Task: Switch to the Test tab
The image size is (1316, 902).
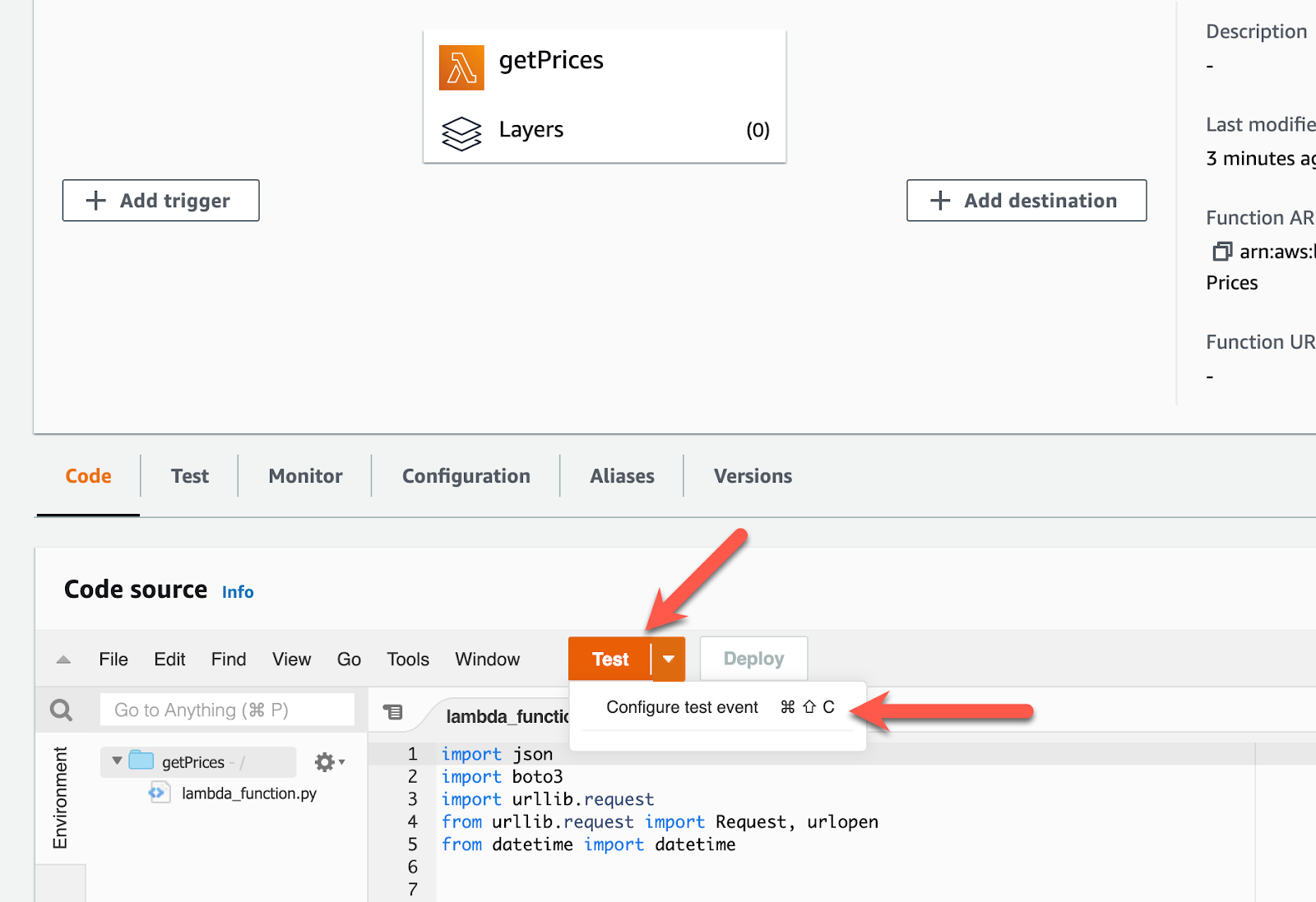Action: coord(190,476)
